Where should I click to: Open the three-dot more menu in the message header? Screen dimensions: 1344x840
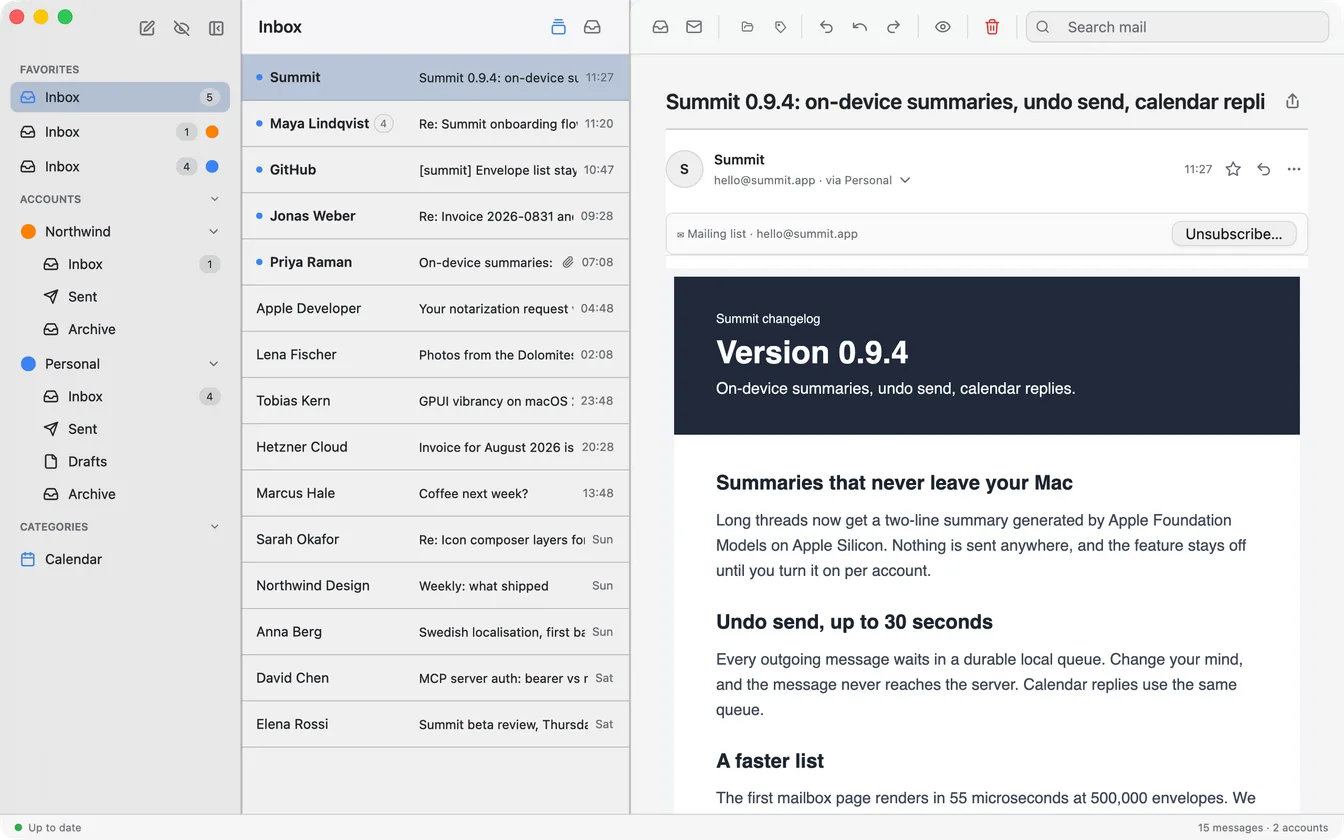[x=1294, y=169]
